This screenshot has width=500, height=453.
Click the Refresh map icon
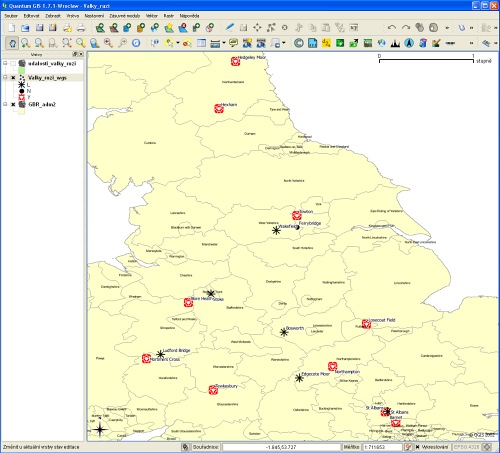click(x=136, y=43)
